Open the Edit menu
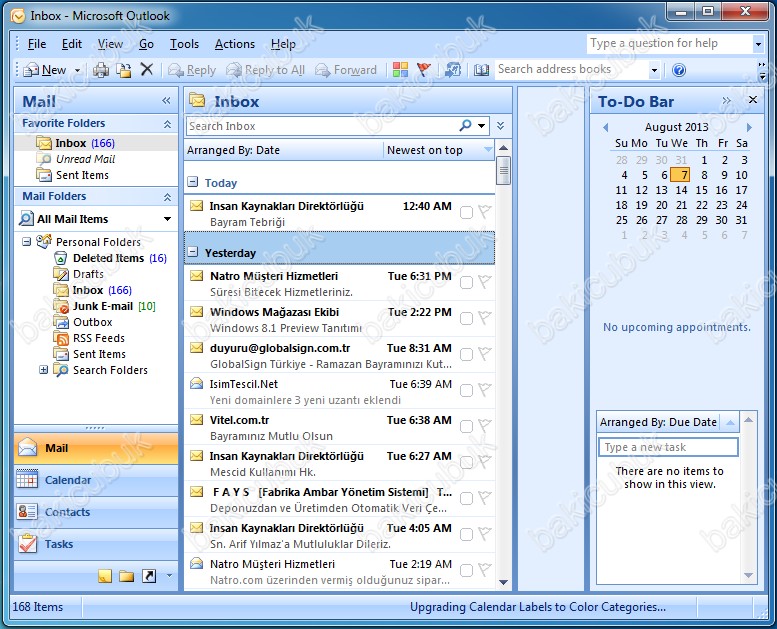 (x=71, y=44)
